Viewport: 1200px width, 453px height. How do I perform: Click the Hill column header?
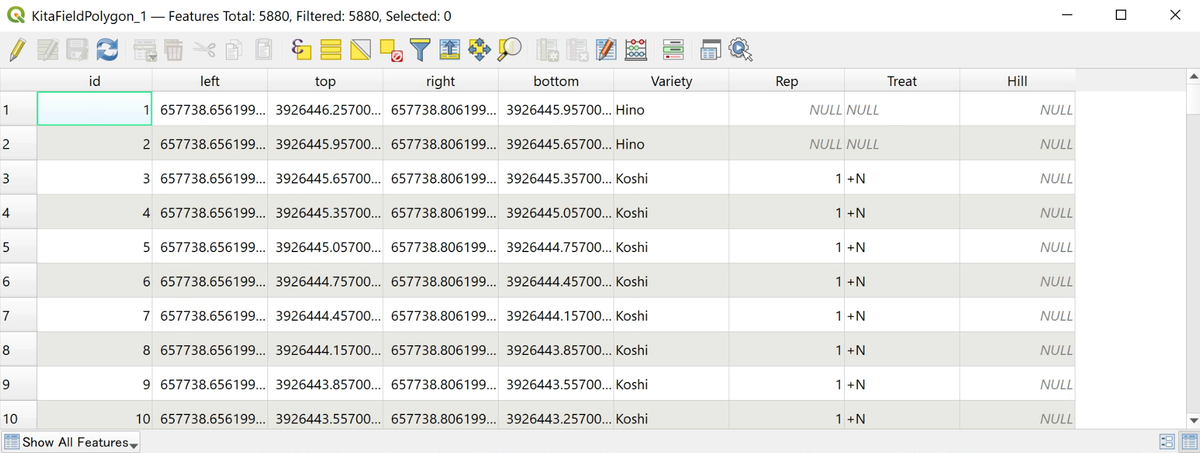[x=1017, y=81]
